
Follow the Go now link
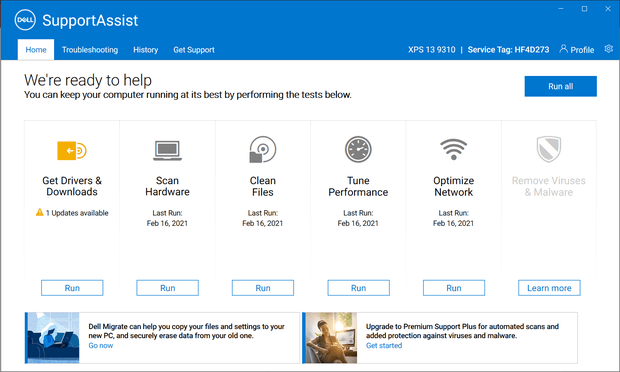pyautogui.click(x=101, y=346)
